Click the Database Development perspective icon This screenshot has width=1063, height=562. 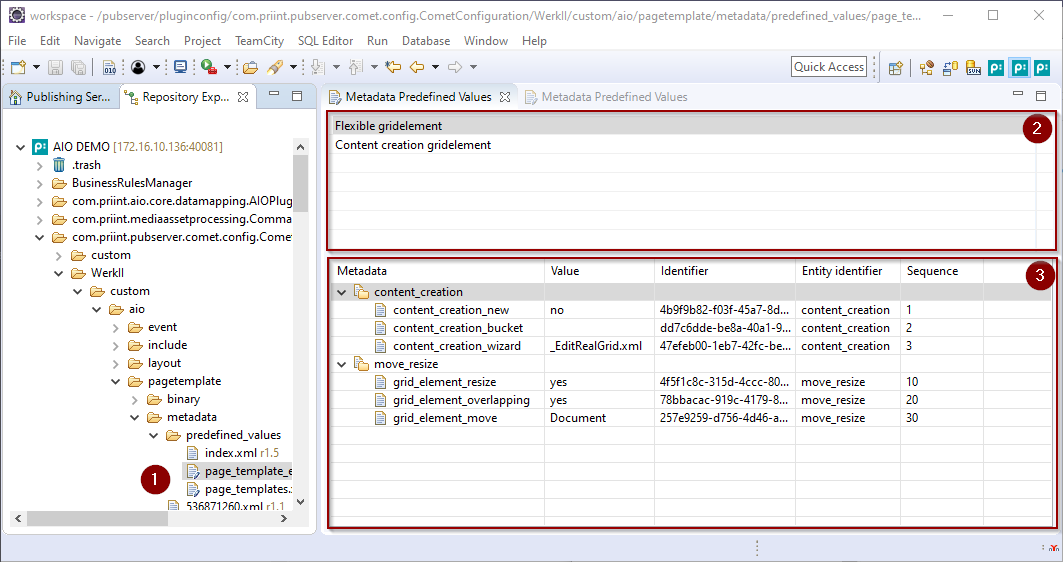(949, 68)
